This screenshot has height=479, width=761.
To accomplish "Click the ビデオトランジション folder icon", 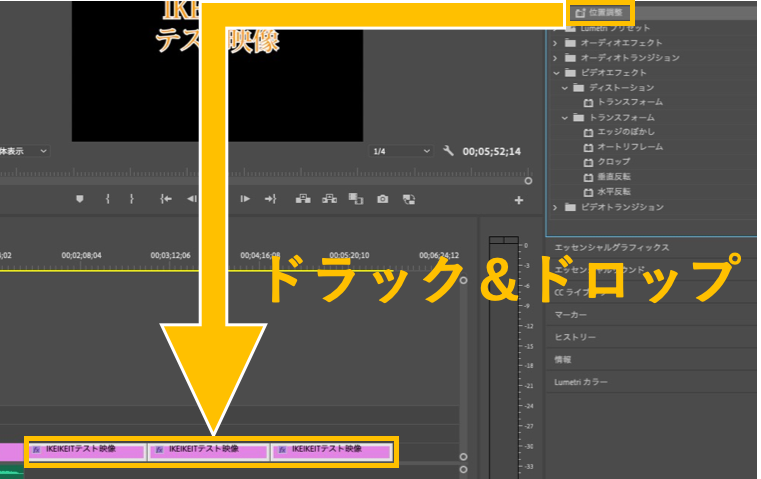I will (570, 207).
